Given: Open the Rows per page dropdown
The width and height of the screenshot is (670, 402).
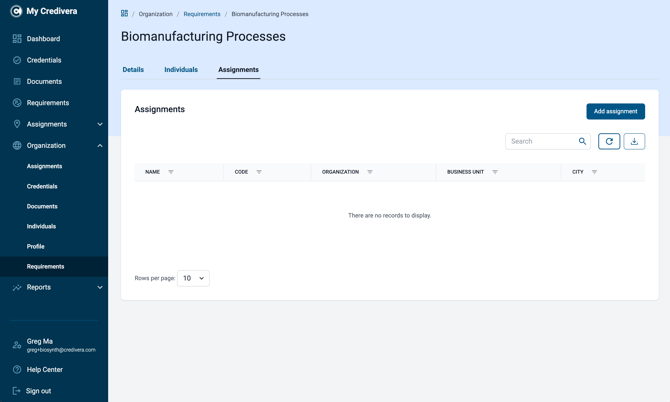Looking at the screenshot, I should click(x=193, y=279).
